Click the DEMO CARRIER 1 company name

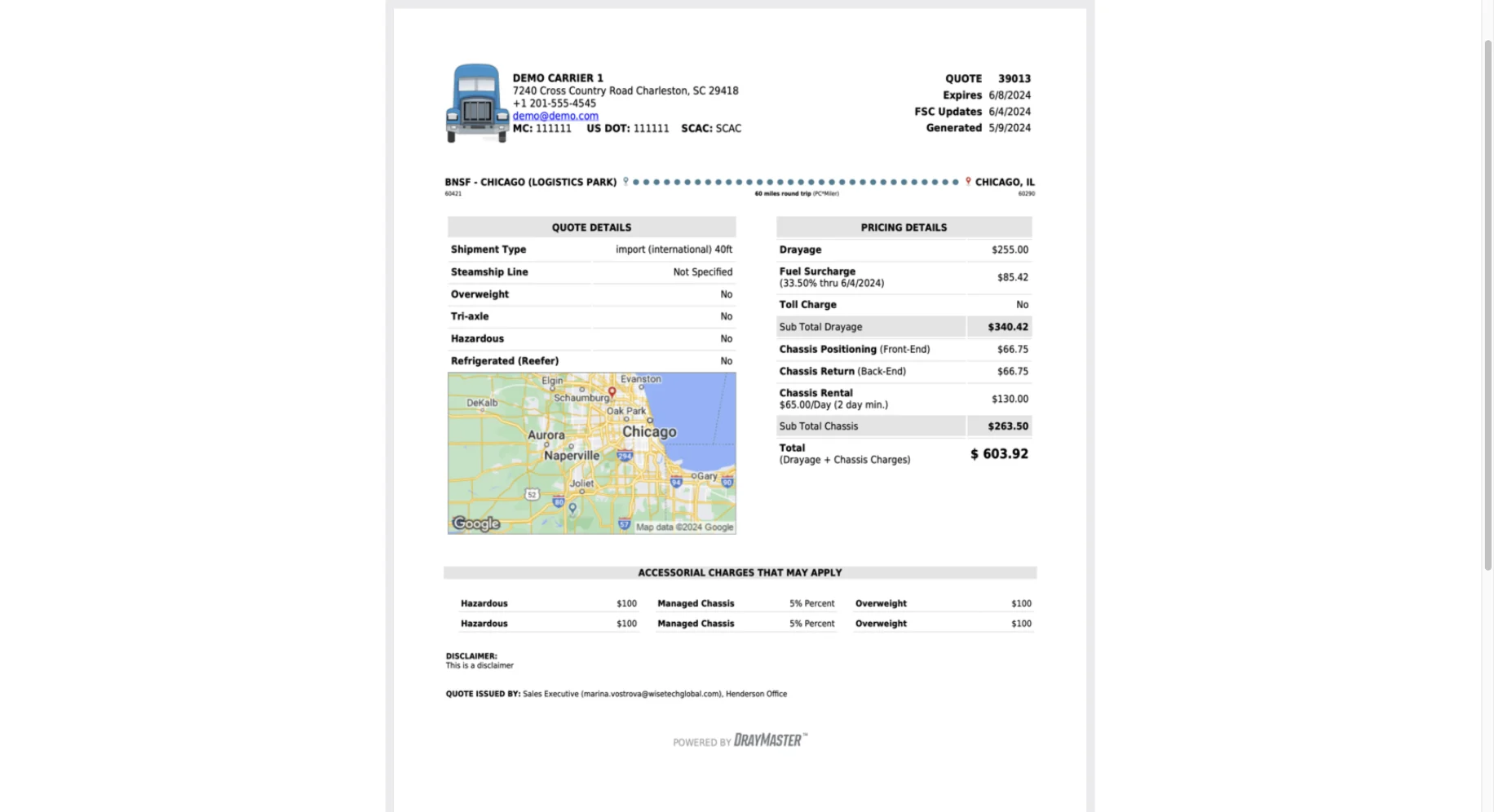point(558,78)
